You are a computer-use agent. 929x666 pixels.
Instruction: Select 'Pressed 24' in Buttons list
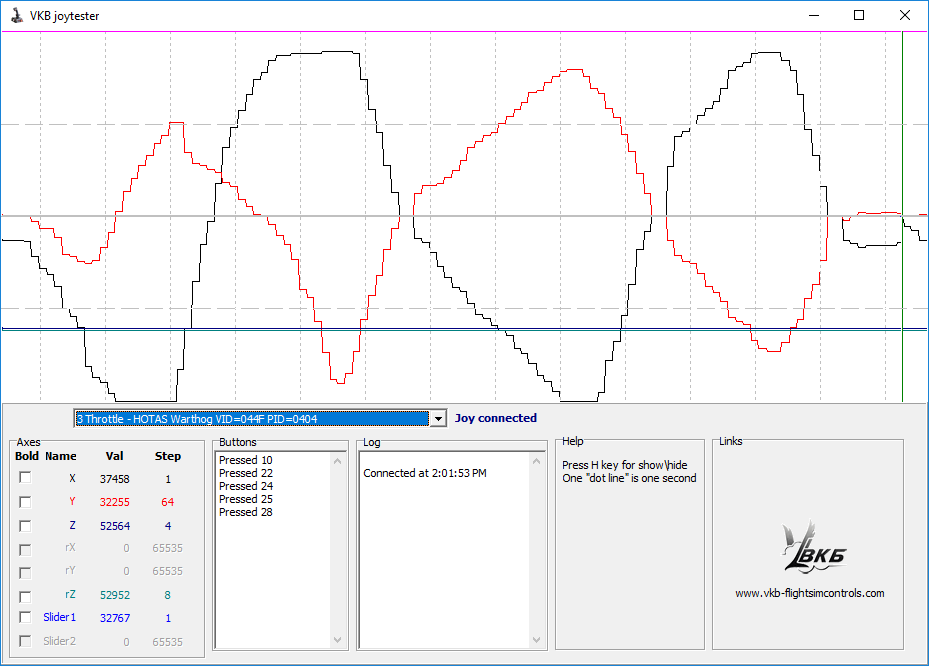pos(245,486)
